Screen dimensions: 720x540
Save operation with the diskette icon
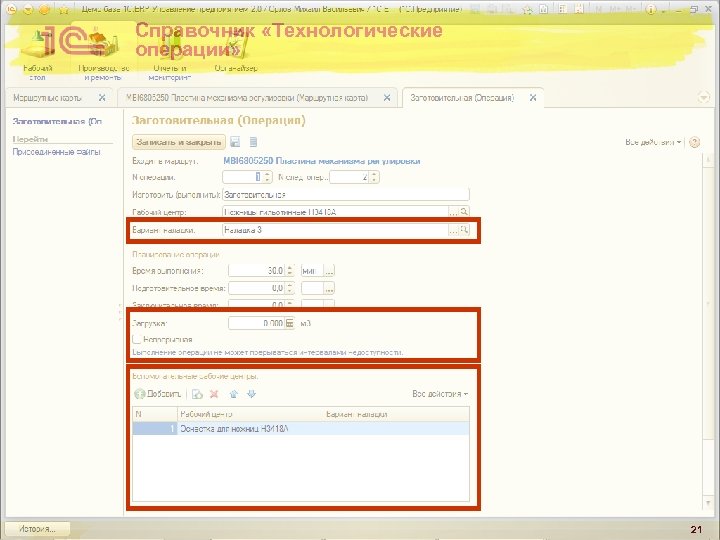[235, 142]
